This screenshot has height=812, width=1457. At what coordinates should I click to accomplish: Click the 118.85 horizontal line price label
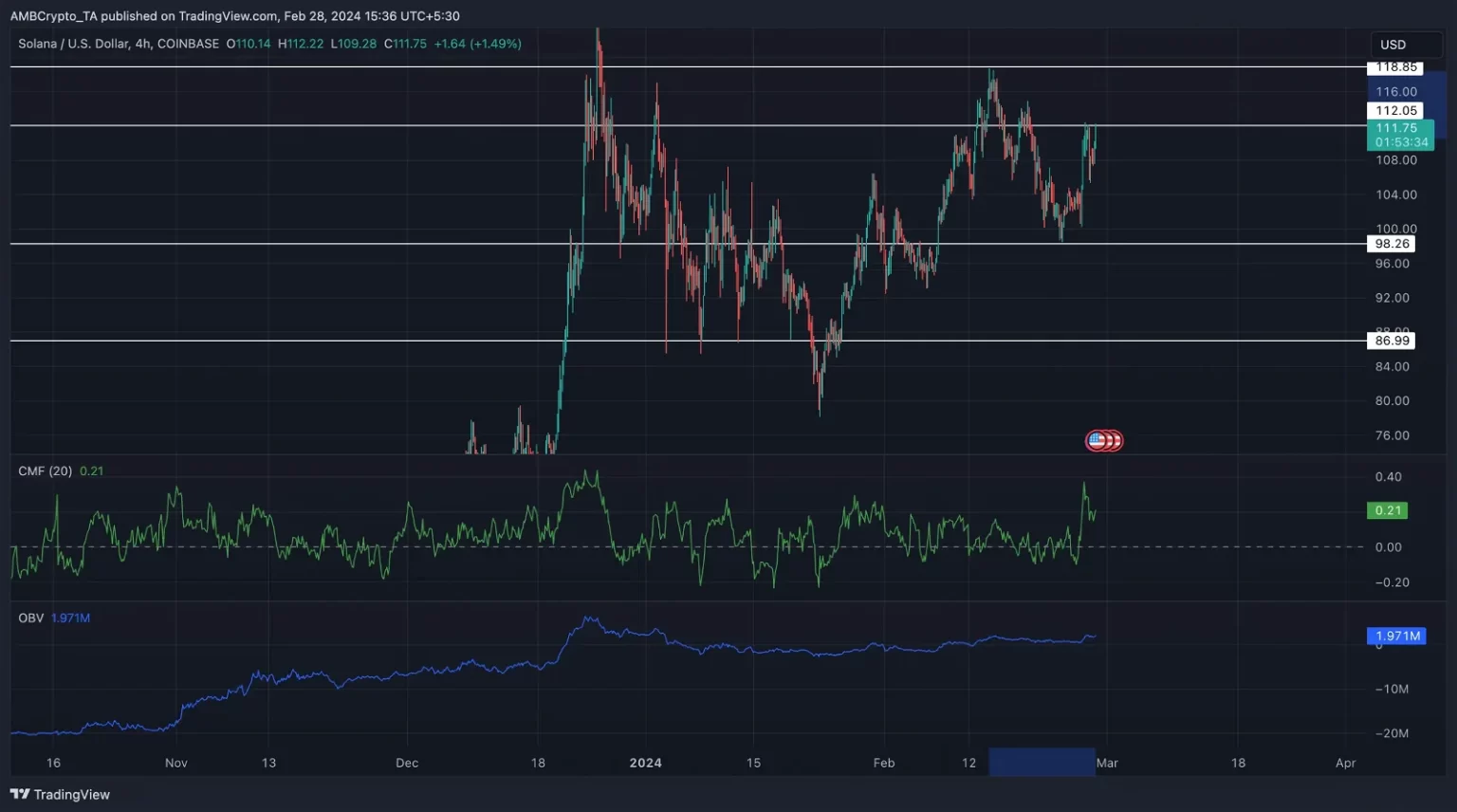(x=1395, y=67)
